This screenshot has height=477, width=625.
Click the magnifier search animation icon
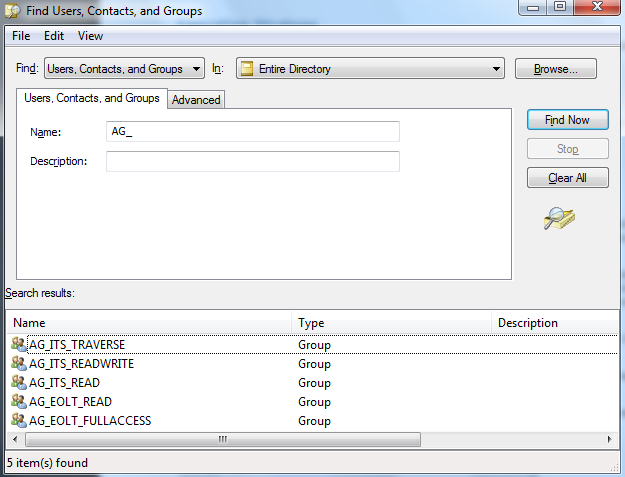tap(559, 218)
